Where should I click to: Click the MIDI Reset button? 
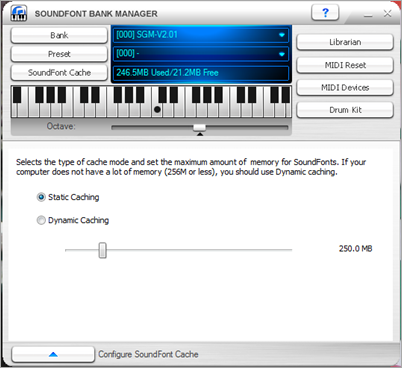[345, 65]
